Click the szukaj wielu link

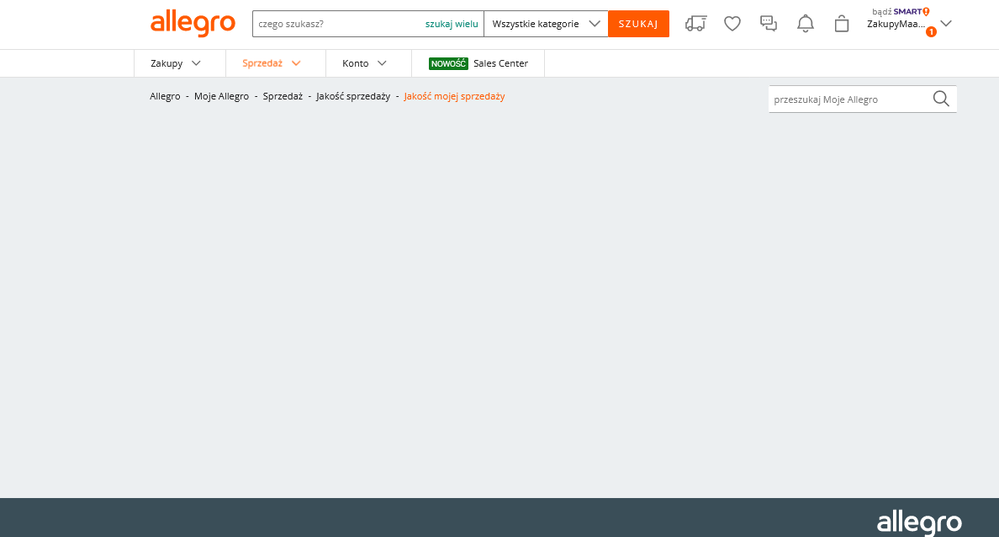[451, 24]
